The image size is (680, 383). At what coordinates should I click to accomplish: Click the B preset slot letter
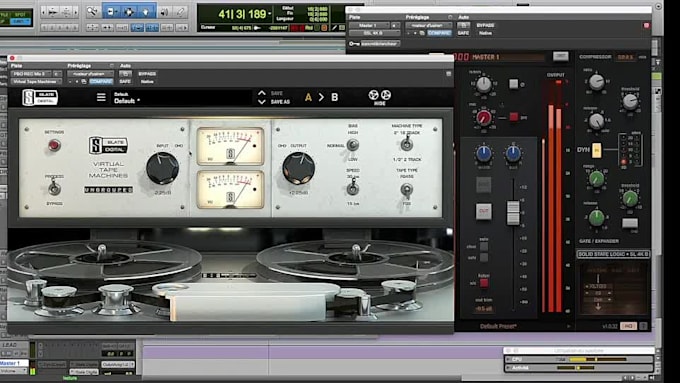pos(334,97)
